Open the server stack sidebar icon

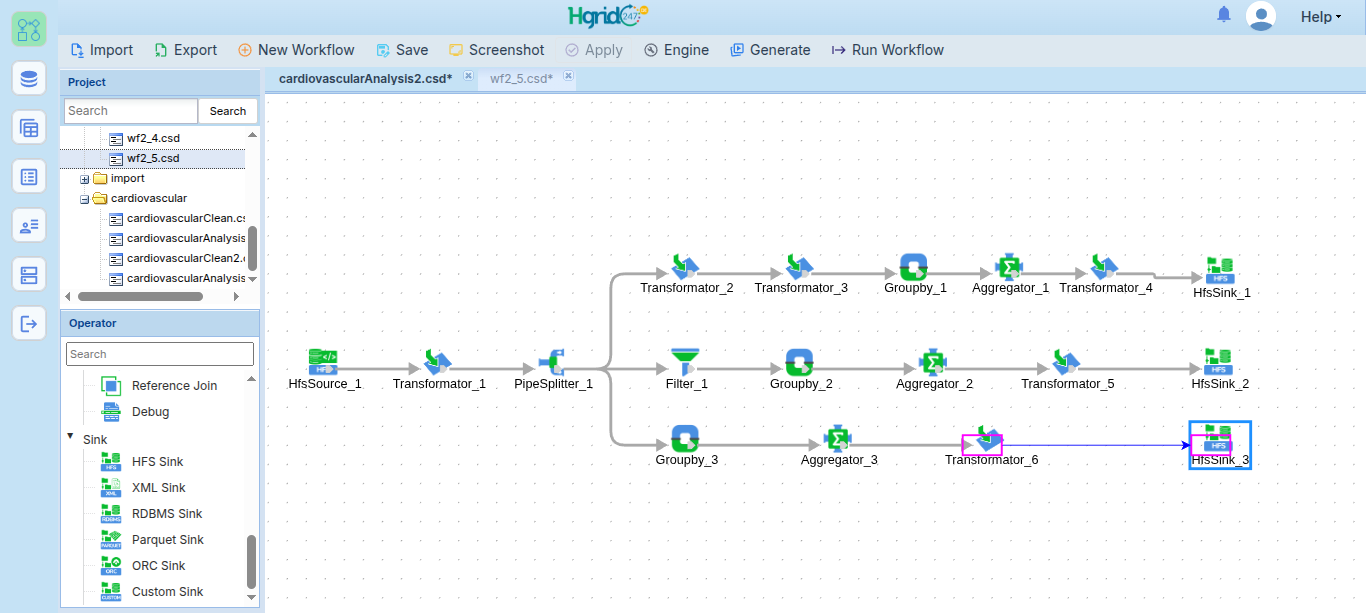tap(29, 274)
